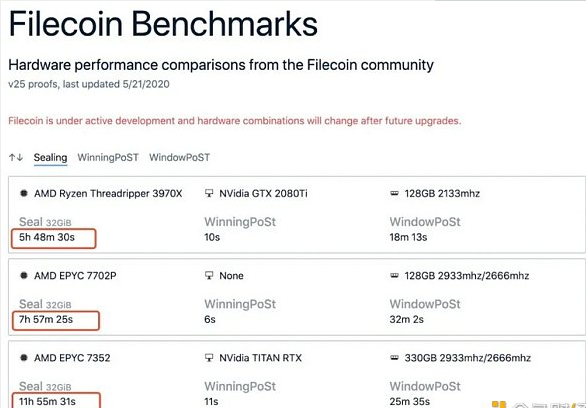Viewport: 586px width, 408px height.
Task: Click memory icon beside 330GB 2933mhz/2666mhz
Action: coord(394,358)
